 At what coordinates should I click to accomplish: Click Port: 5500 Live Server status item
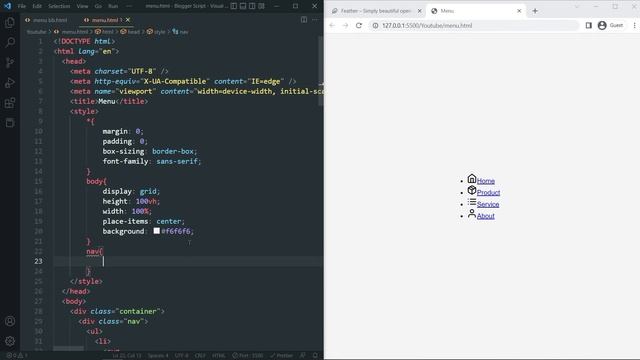pyautogui.click(x=248, y=356)
